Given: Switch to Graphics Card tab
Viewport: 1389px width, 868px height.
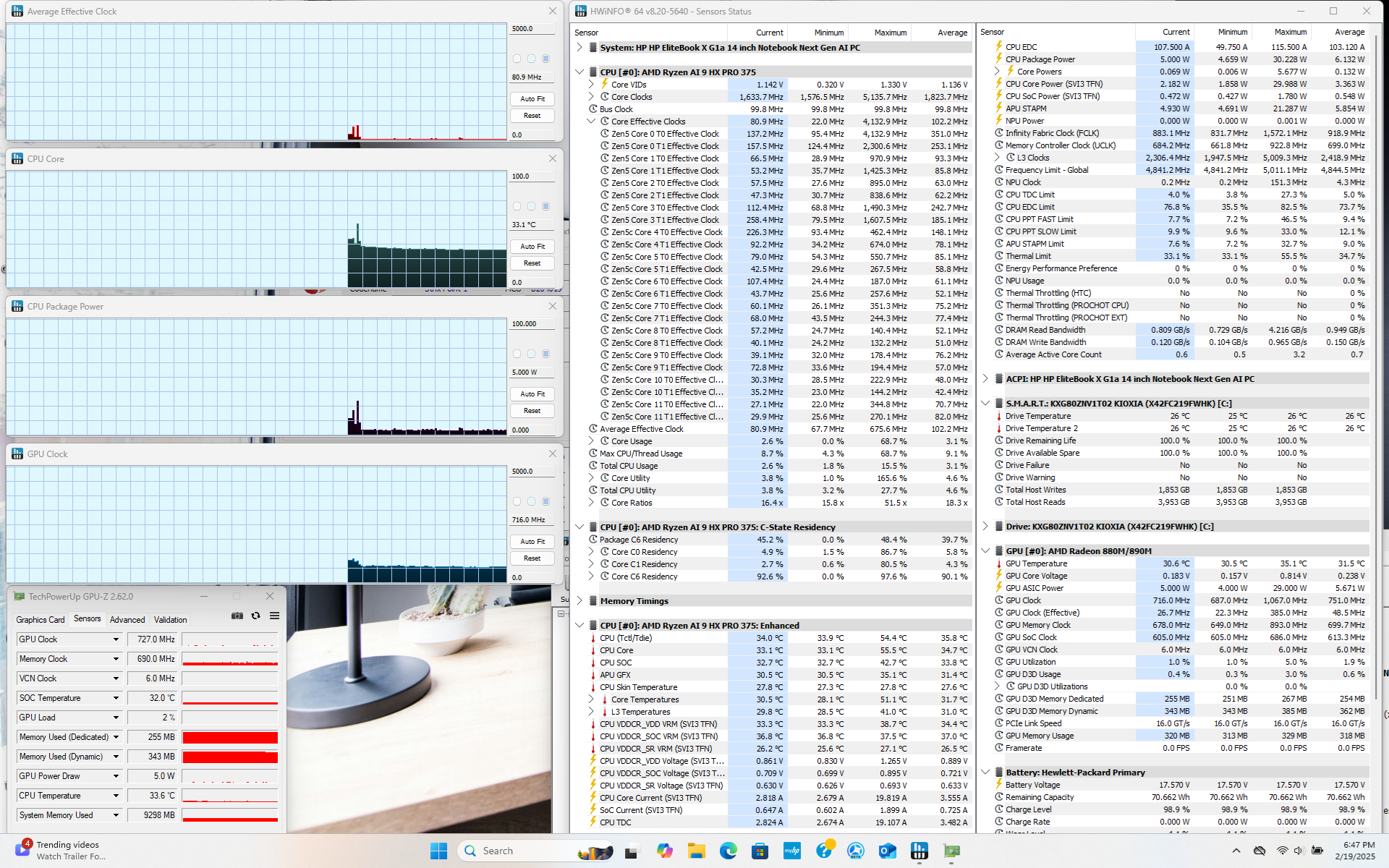Looking at the screenshot, I should [41, 620].
